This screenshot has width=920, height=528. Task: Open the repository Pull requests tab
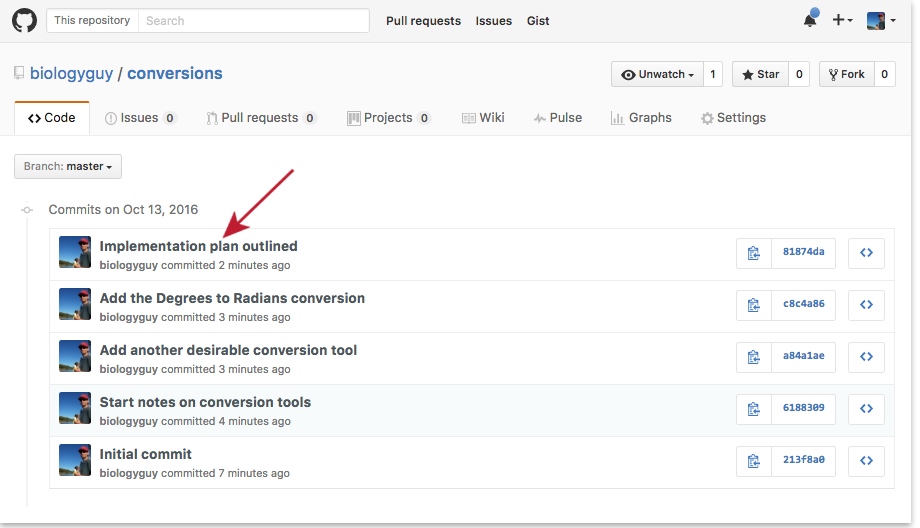coord(261,118)
